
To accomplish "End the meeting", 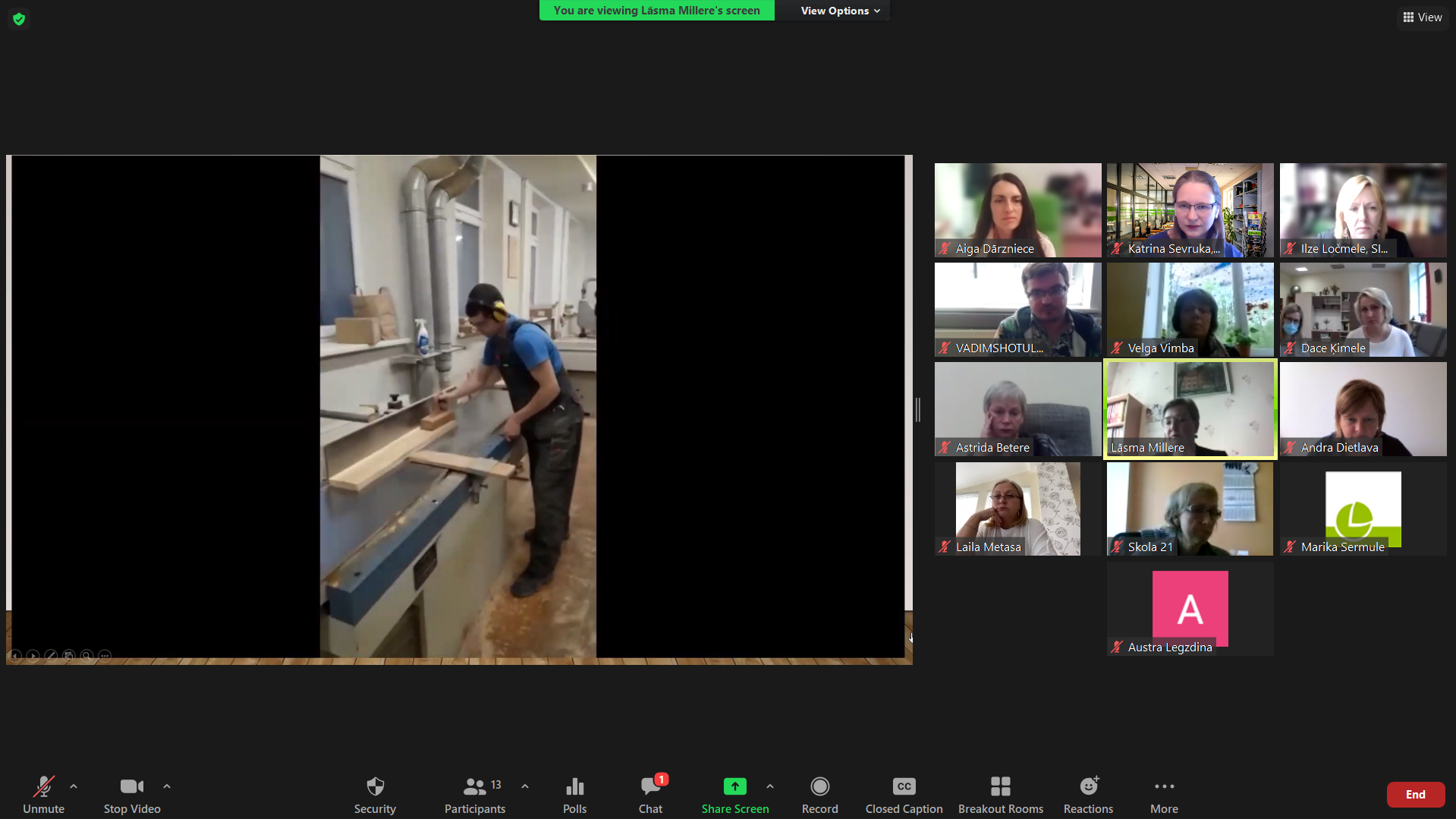I will coord(1415,794).
